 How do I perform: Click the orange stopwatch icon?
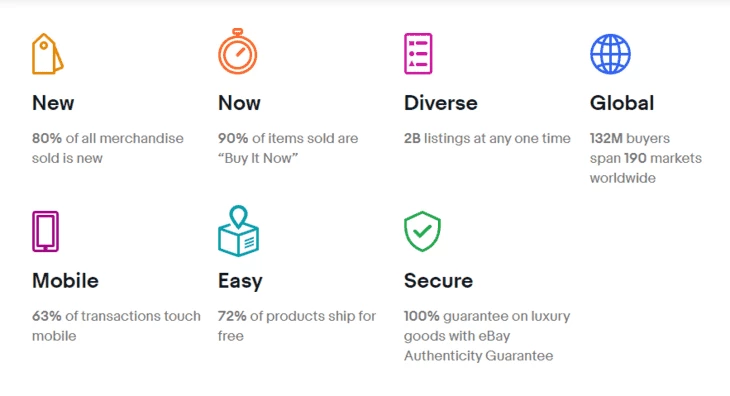pyautogui.click(x=237, y=51)
